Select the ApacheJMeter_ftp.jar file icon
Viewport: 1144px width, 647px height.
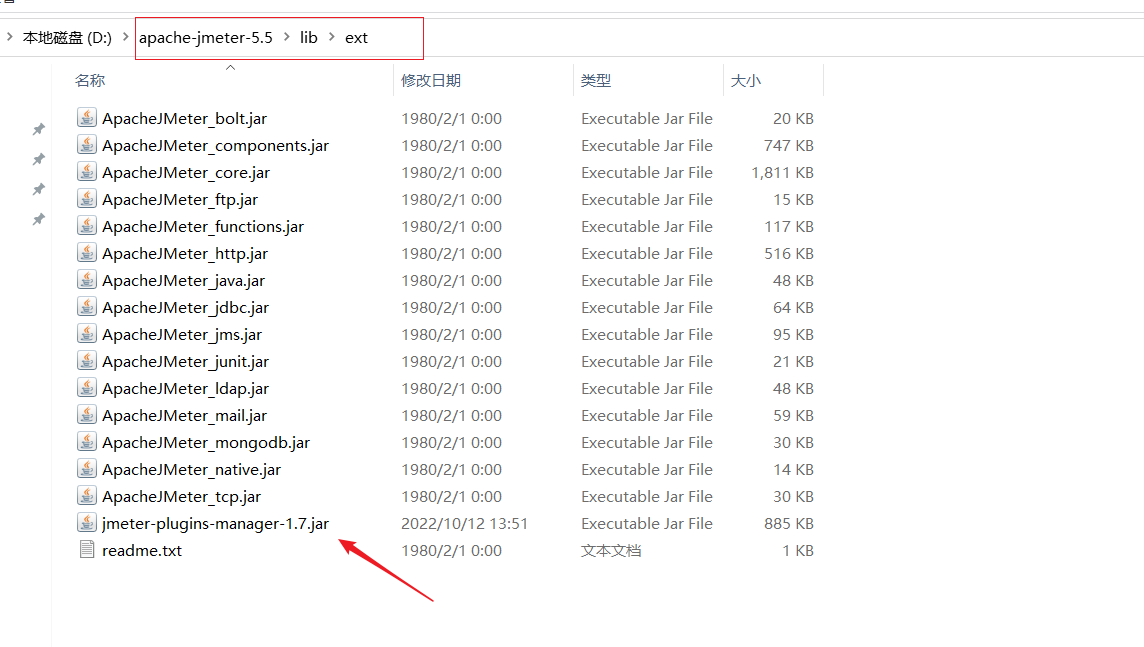(x=87, y=198)
